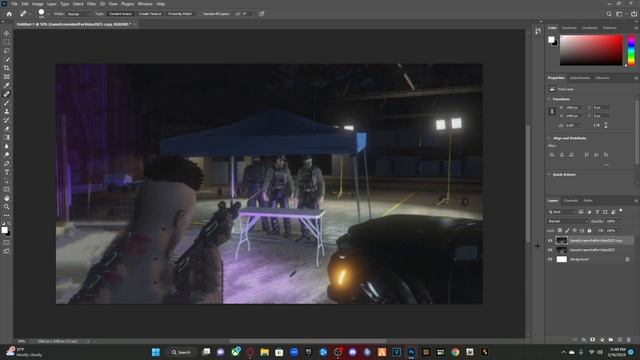
Task: Select the Rectangular Marquee tool
Action: [x=7, y=42]
